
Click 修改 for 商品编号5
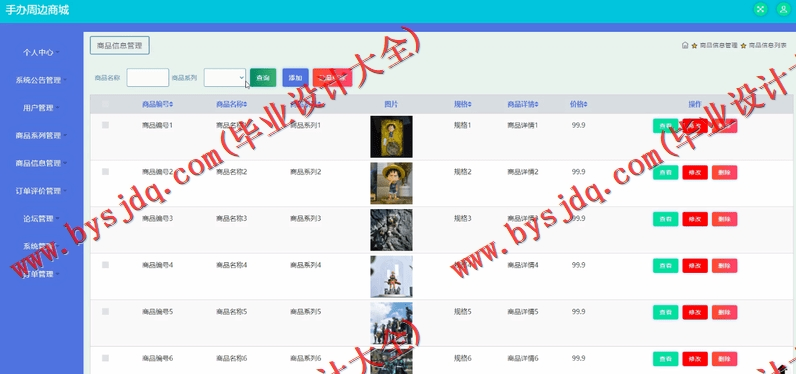695,313
